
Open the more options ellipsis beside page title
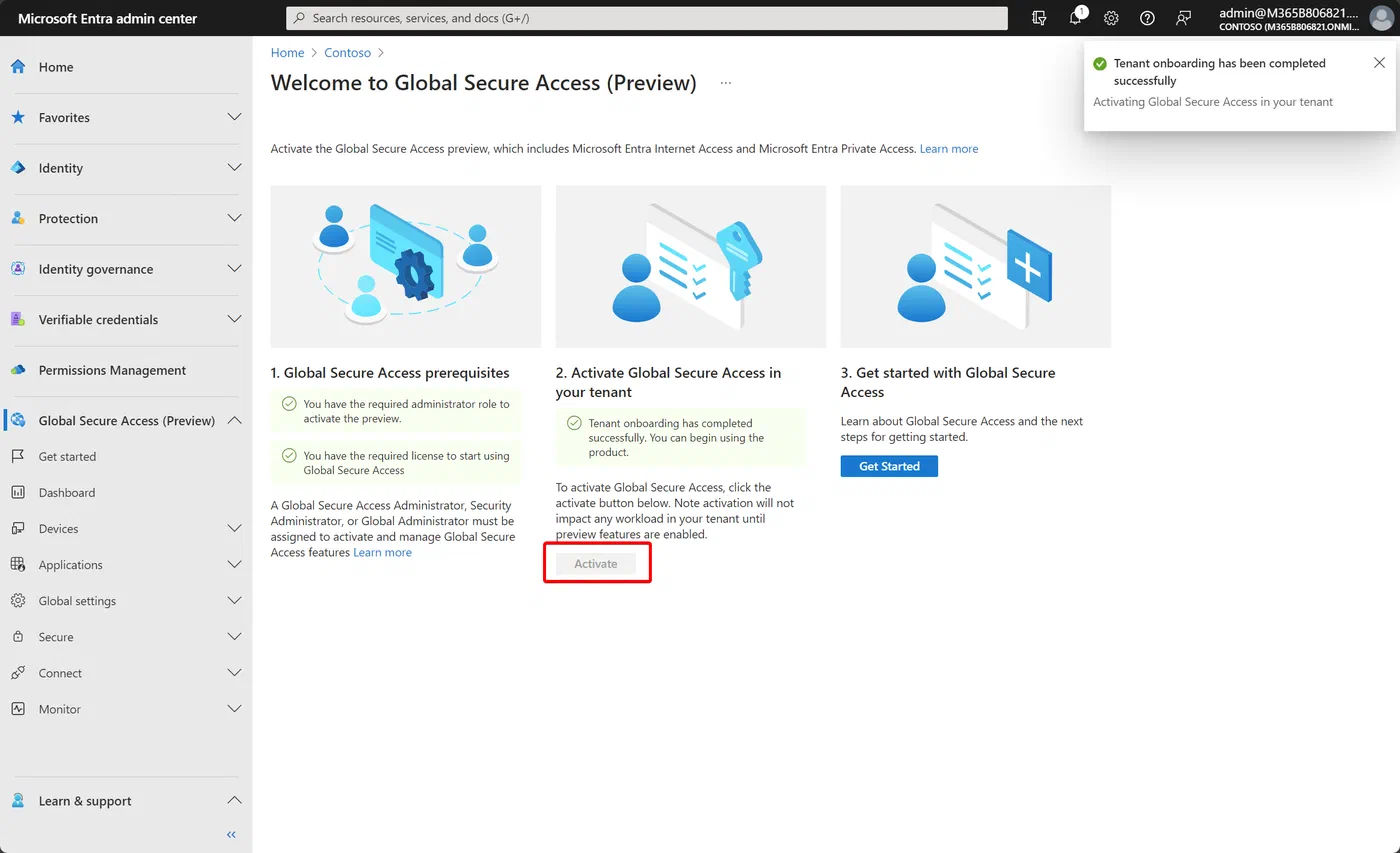pyautogui.click(x=726, y=83)
